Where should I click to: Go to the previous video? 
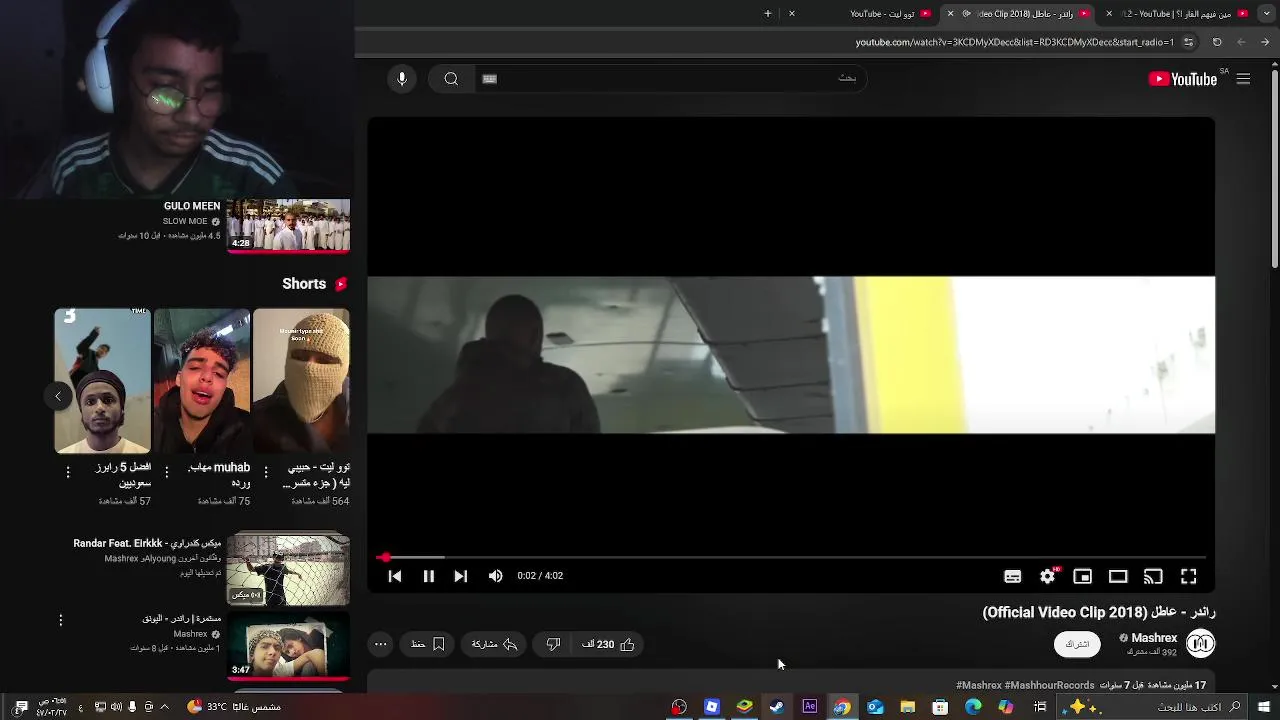click(x=395, y=576)
